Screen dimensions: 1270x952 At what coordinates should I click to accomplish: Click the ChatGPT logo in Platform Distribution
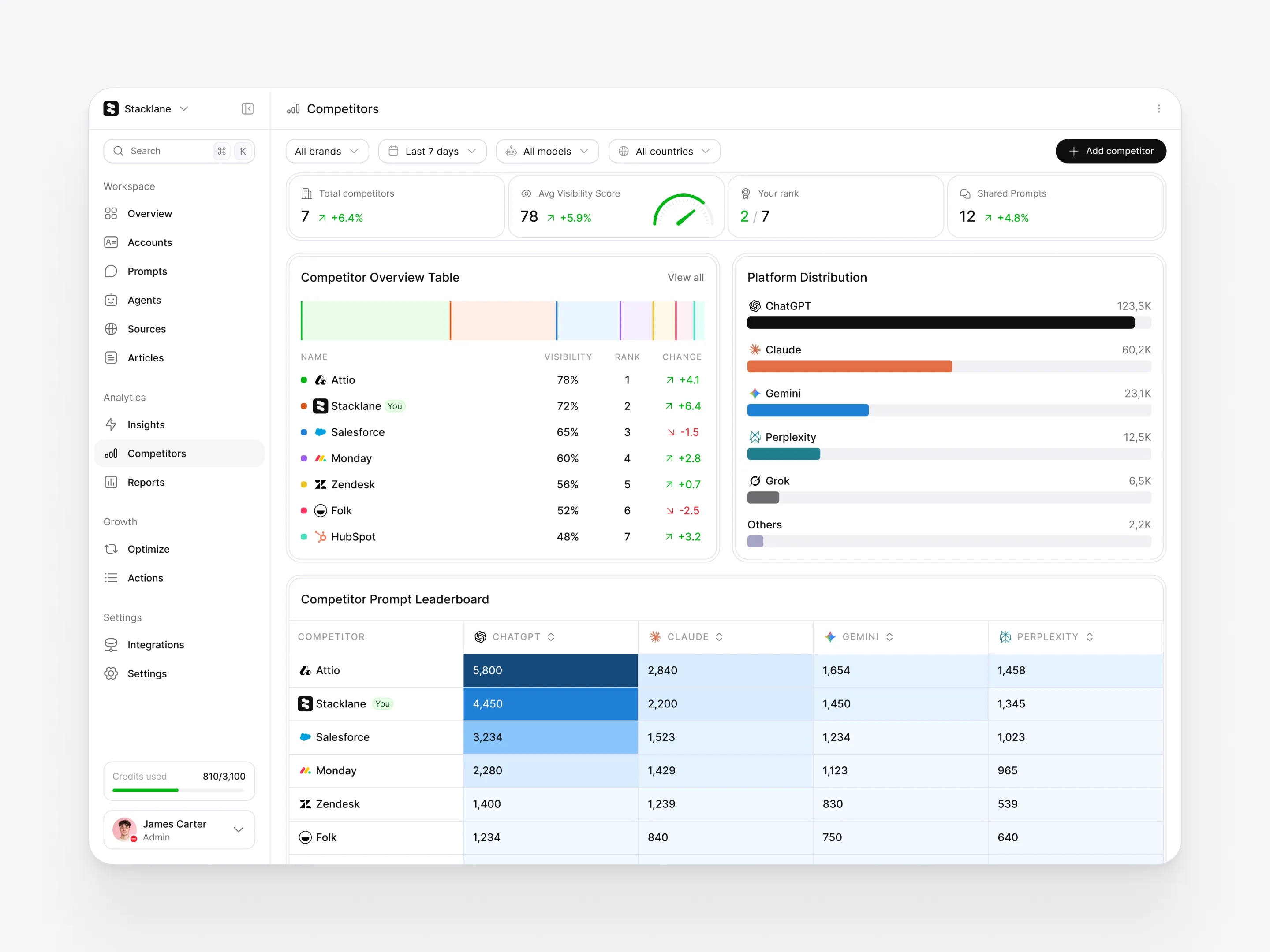[x=755, y=306]
